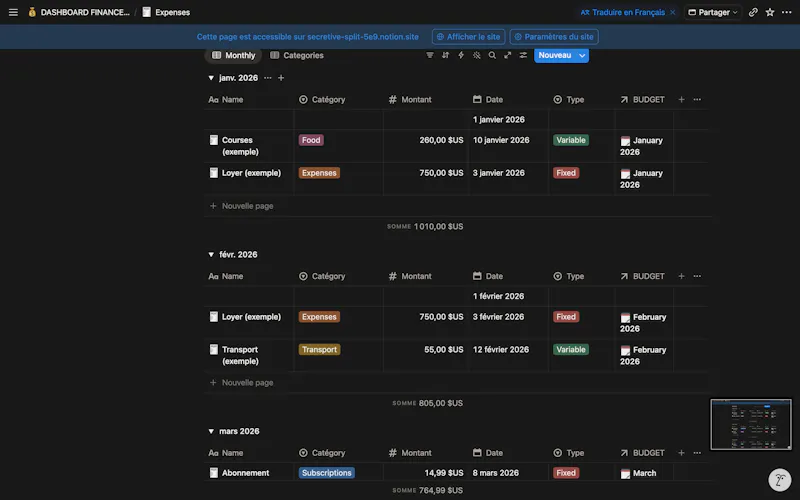Viewport: 800px width, 500px height.
Task: Open the database search magnifier
Action: tap(492, 55)
